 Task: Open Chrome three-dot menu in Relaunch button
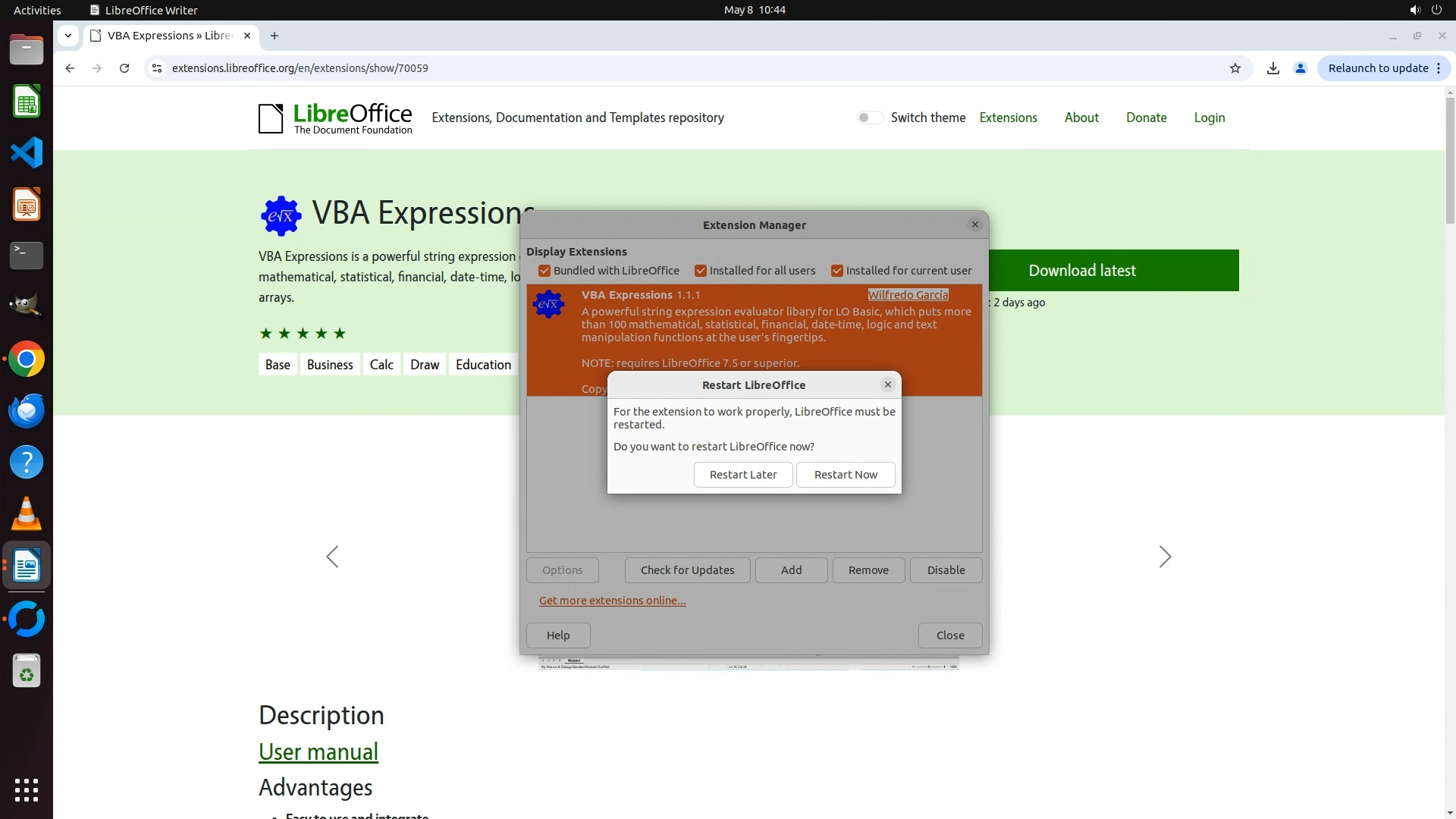[x=1439, y=68]
